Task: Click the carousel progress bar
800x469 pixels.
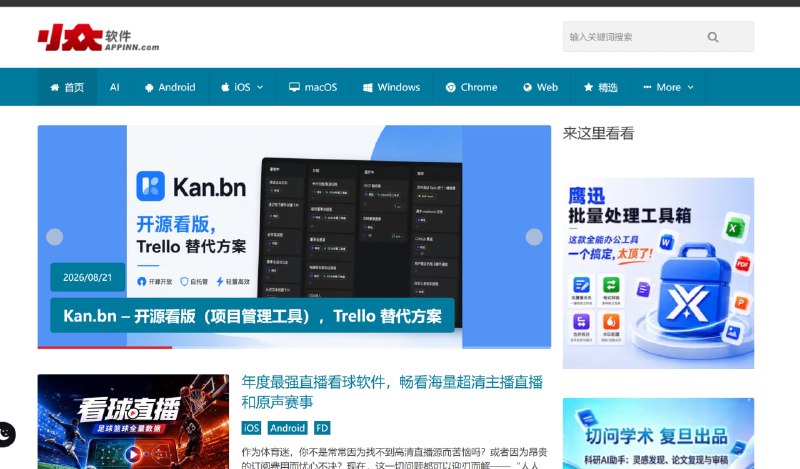Action: coord(294,348)
